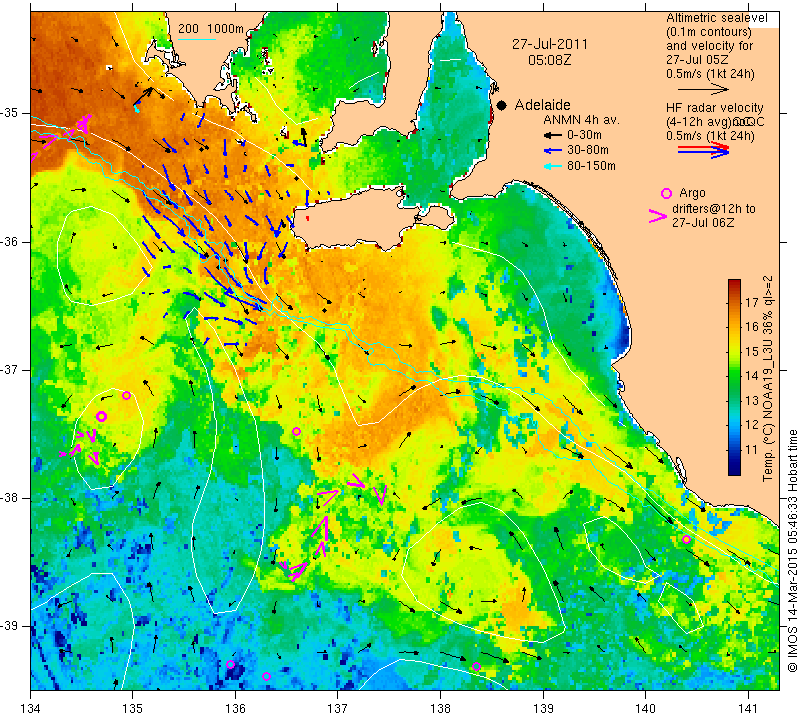800x720 pixels.
Task: Click the black 0-30m legend arrow
Action: [x=552, y=135]
